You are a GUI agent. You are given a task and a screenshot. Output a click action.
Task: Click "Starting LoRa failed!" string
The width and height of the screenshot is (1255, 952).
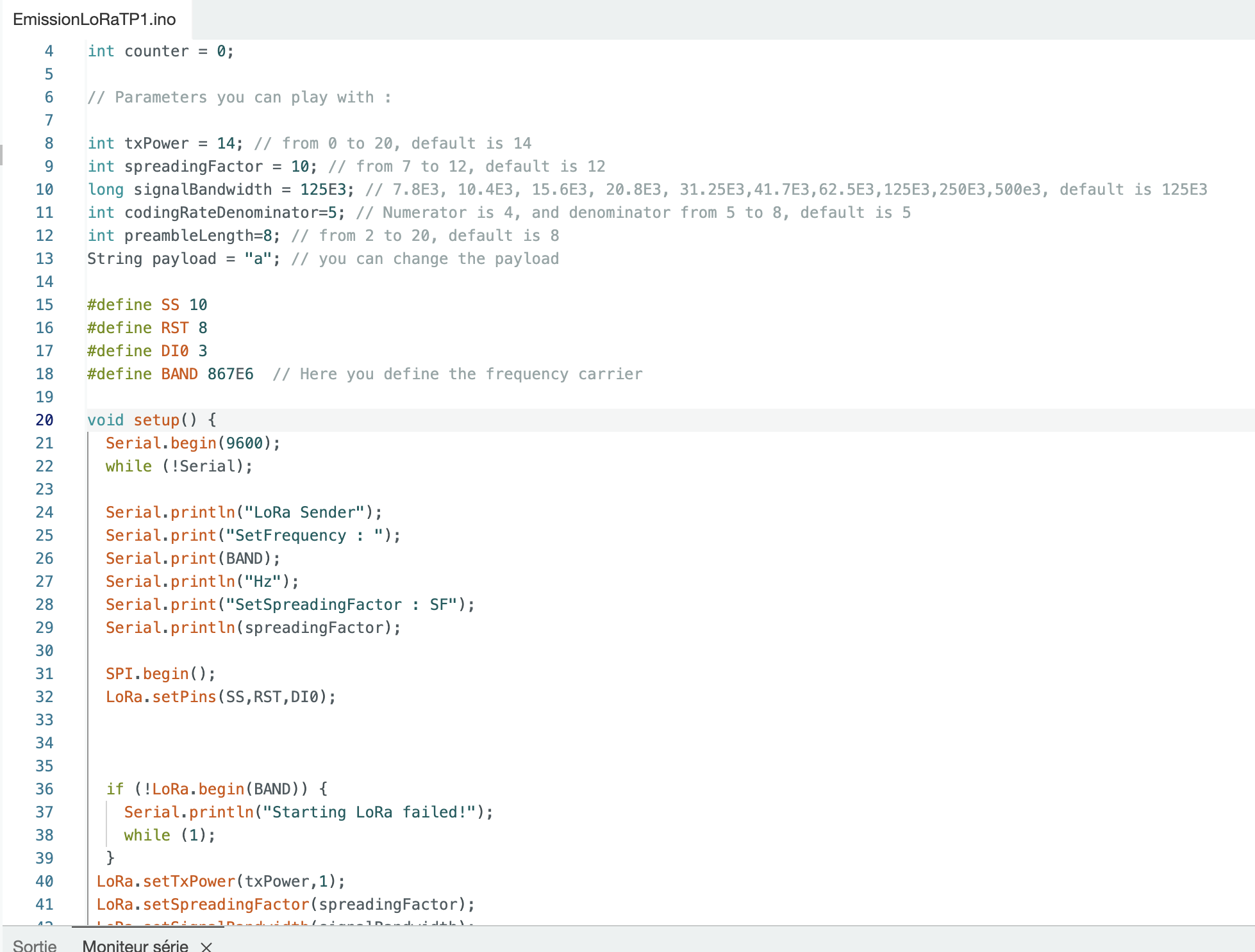click(369, 812)
